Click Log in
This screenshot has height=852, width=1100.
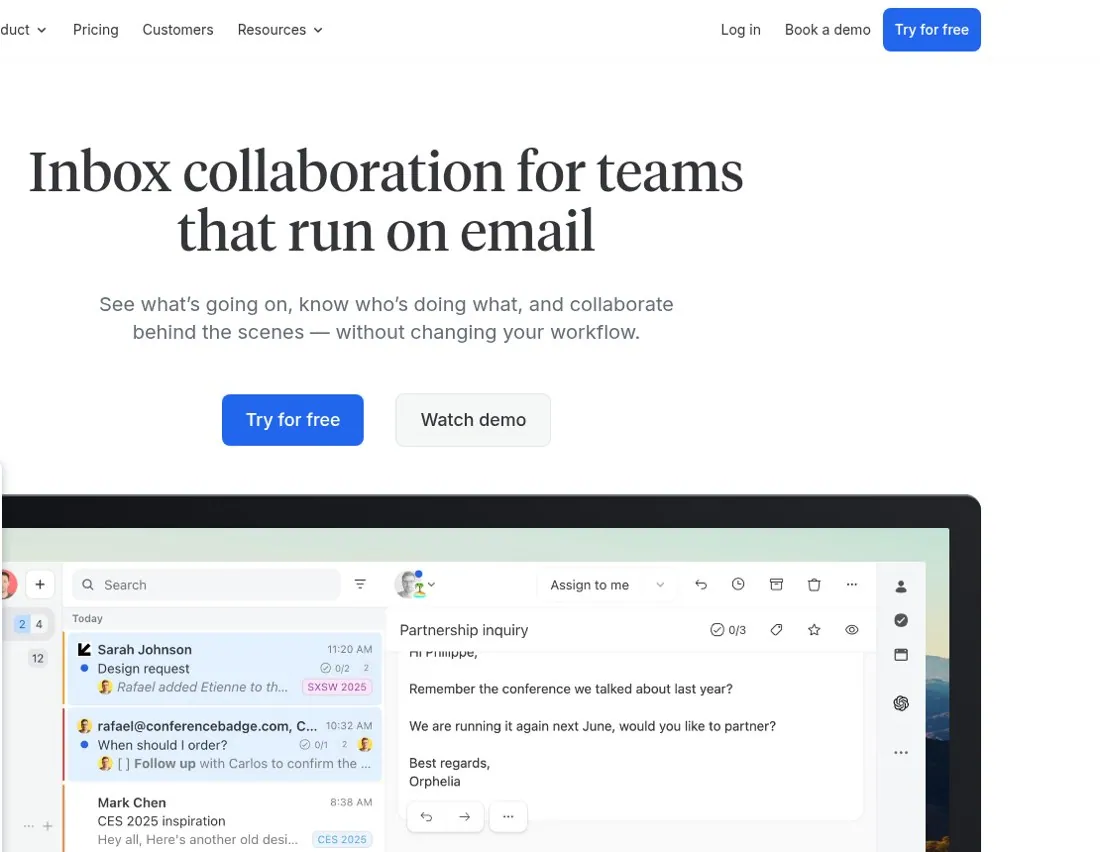740,29
